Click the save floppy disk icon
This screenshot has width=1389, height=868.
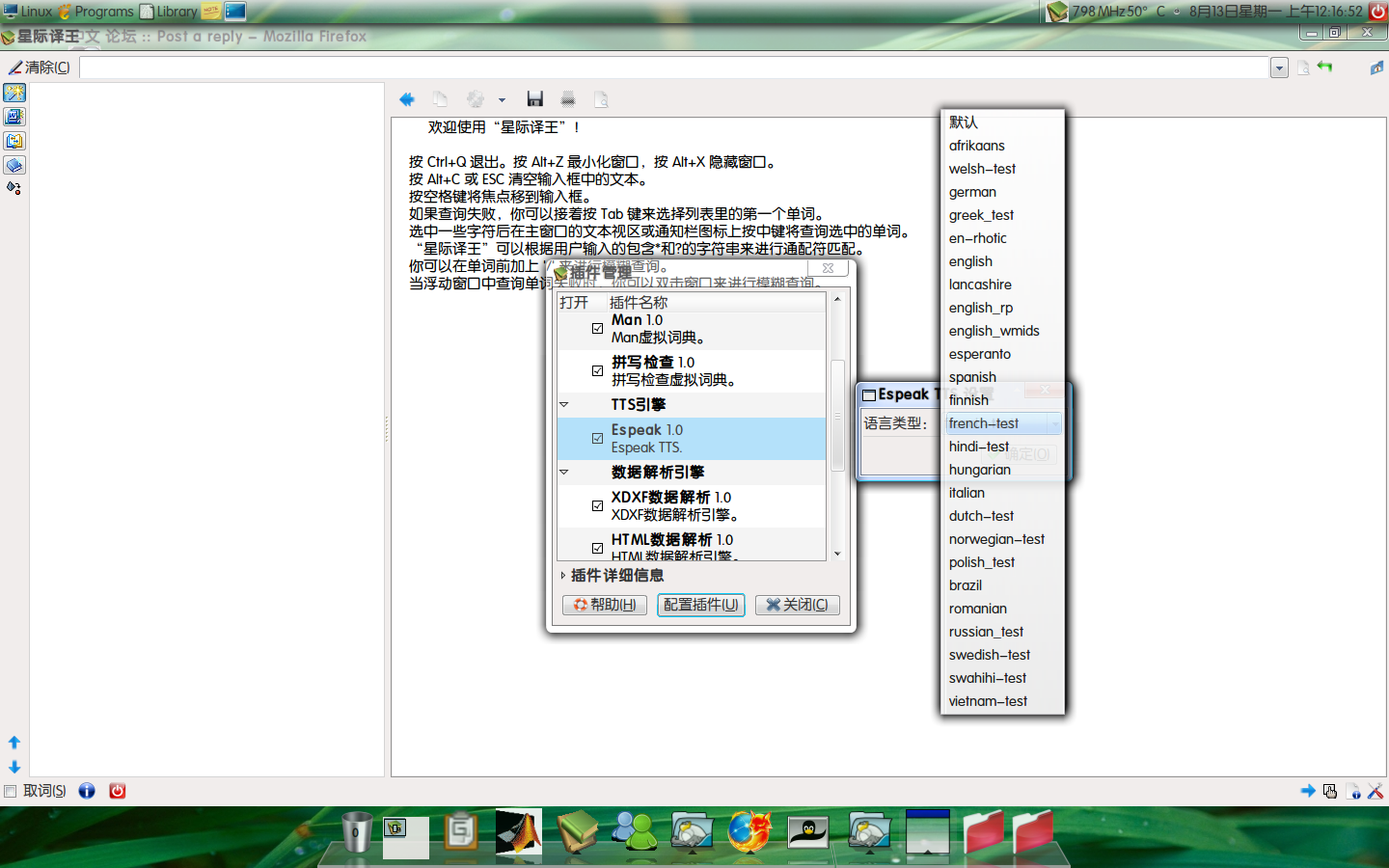coord(535,99)
